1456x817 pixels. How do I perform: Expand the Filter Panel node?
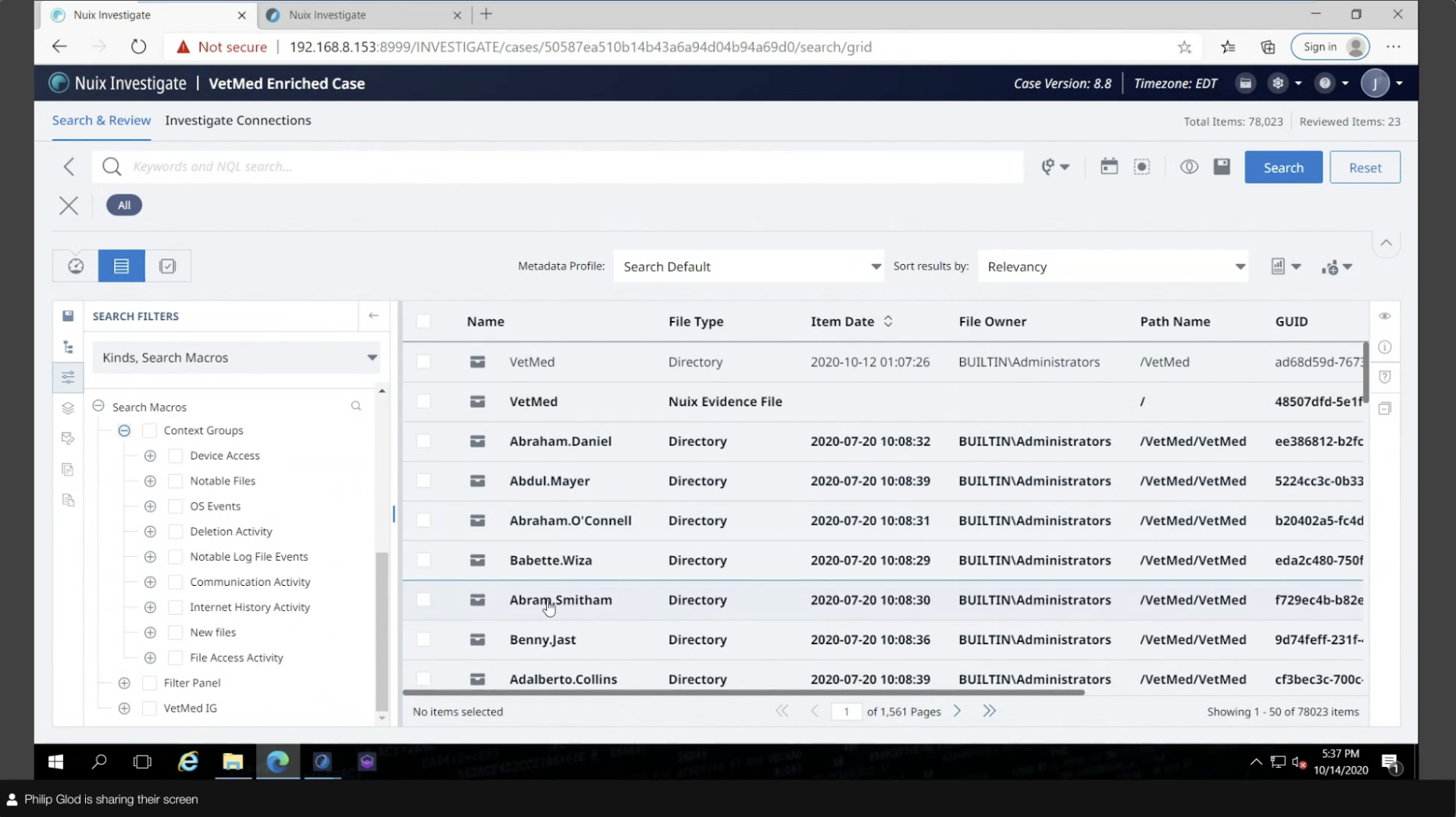click(124, 683)
